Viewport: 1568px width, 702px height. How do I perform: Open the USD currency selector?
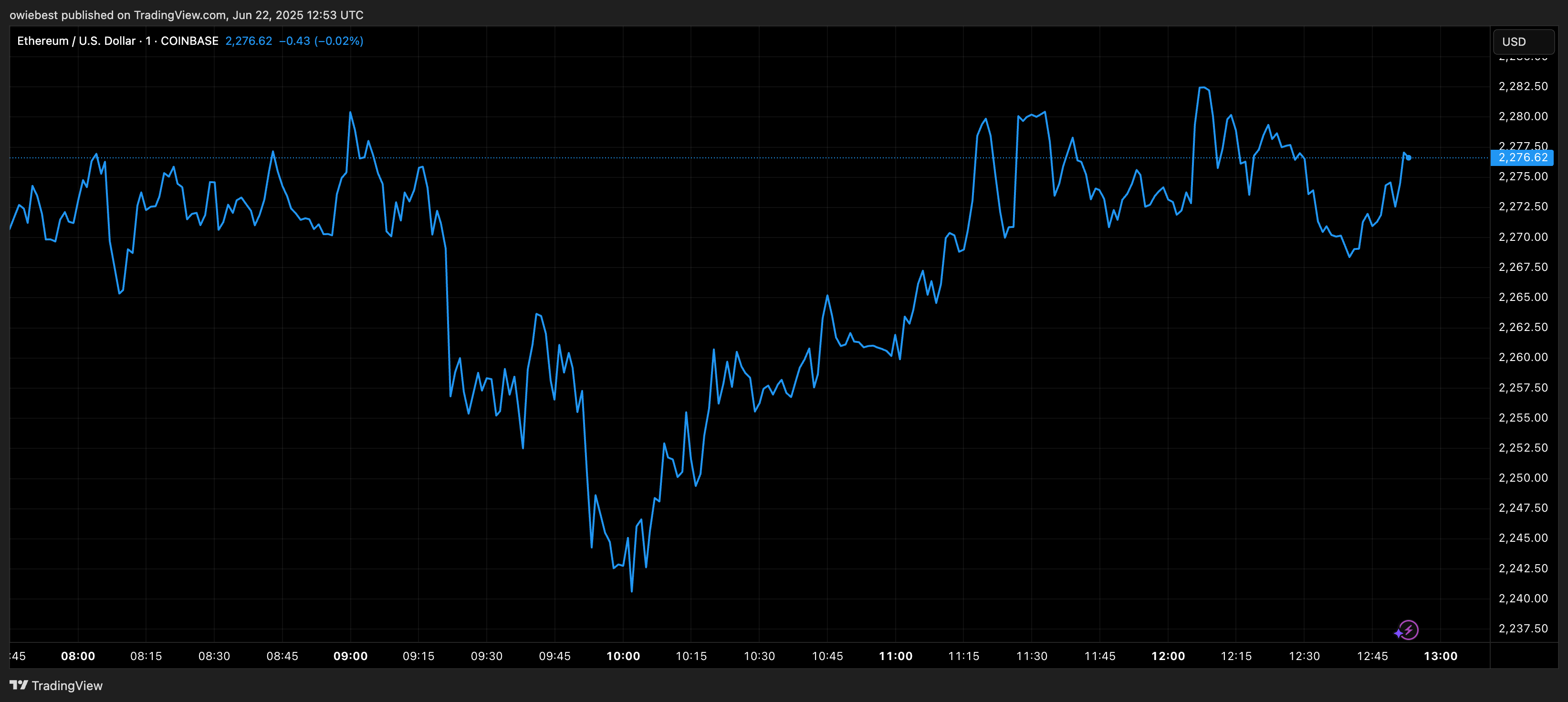click(1524, 42)
